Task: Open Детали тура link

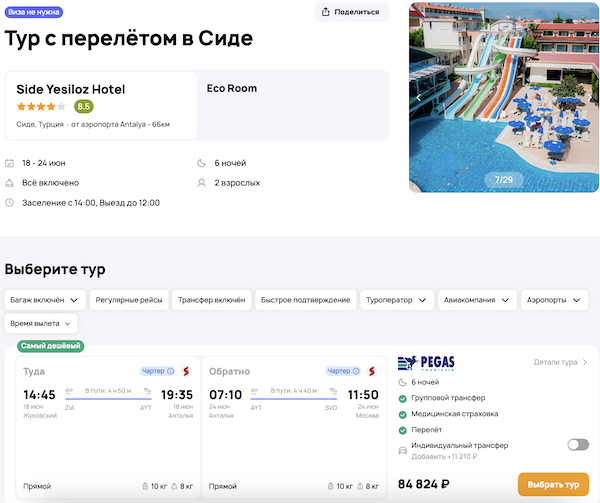Action: (x=560, y=362)
